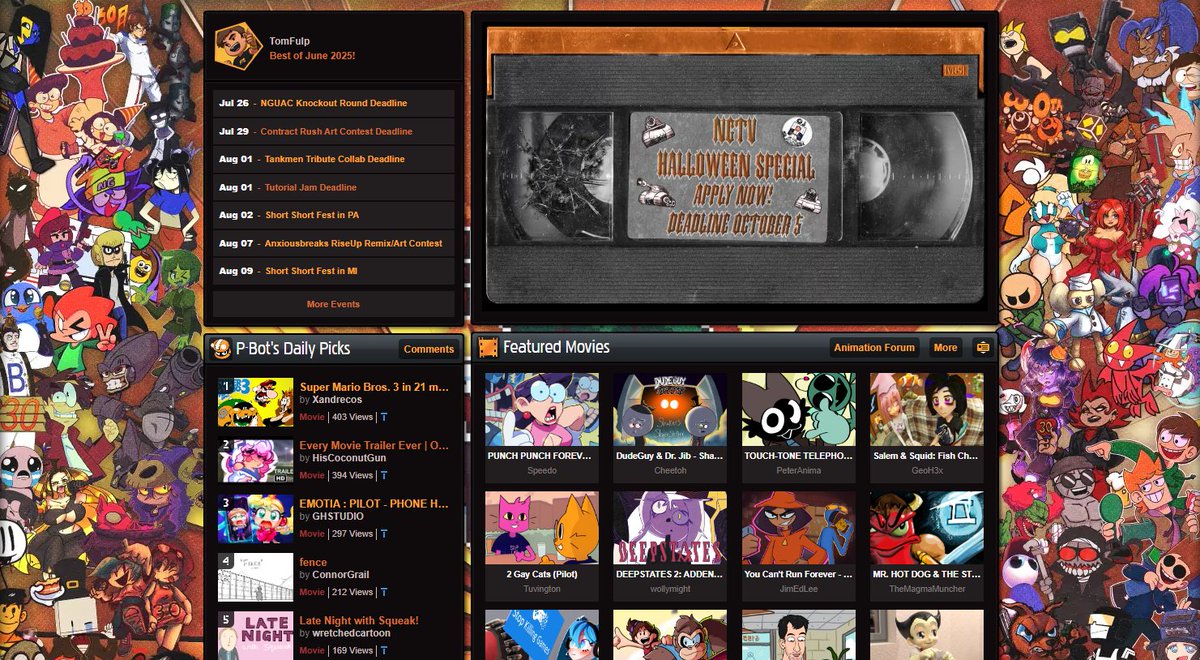
Task: Open the NGUAC Knockout Round Deadline event
Action: (334, 103)
